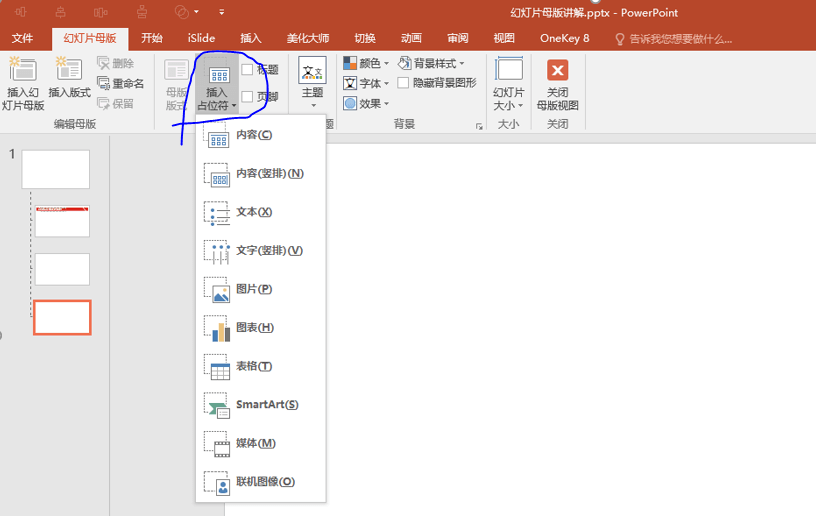
Task: Enable 隐藏背景图形 checkbox
Action: coord(404,83)
